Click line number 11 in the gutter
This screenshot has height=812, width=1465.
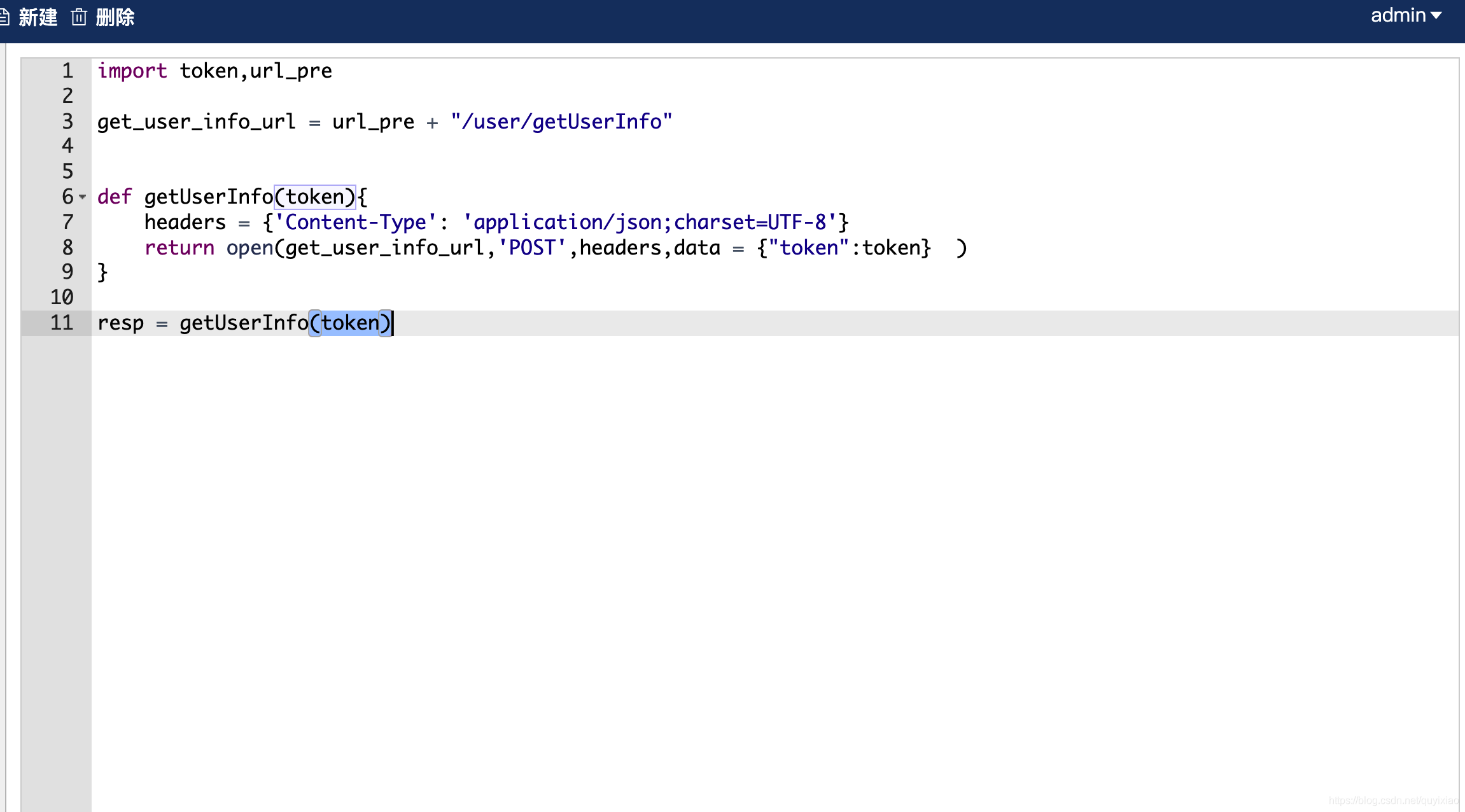[x=62, y=323]
